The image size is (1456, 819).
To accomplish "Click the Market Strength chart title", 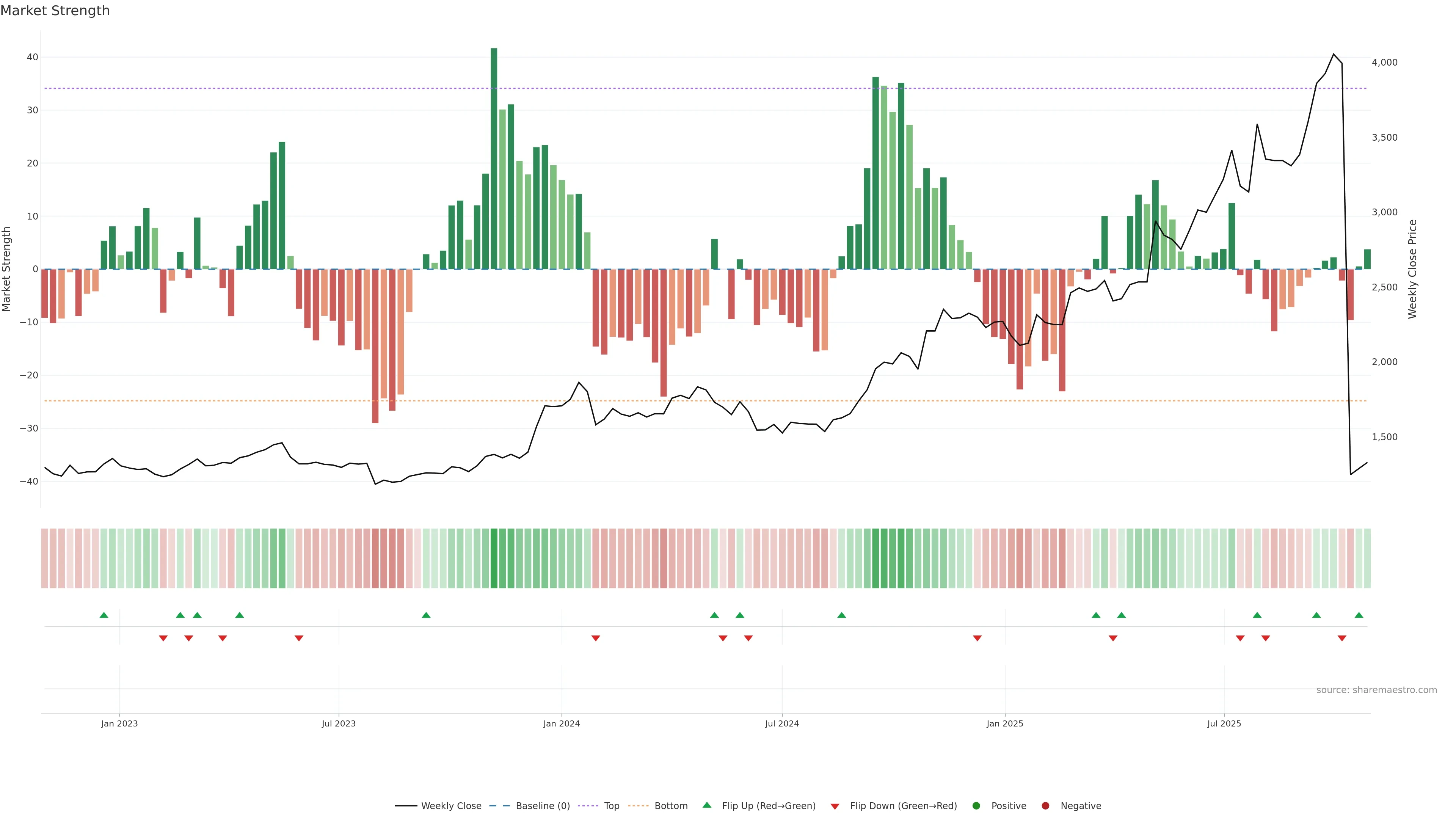I will [55, 11].
